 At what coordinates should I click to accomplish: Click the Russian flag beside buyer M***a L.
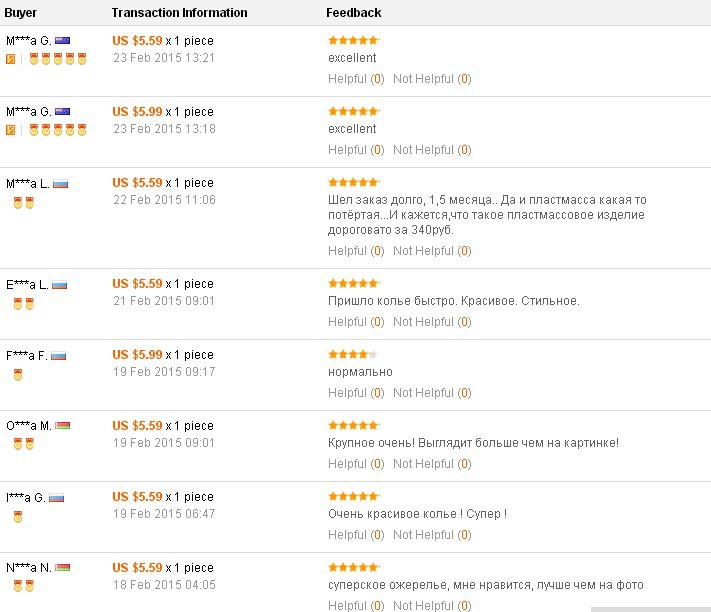[x=60, y=184]
